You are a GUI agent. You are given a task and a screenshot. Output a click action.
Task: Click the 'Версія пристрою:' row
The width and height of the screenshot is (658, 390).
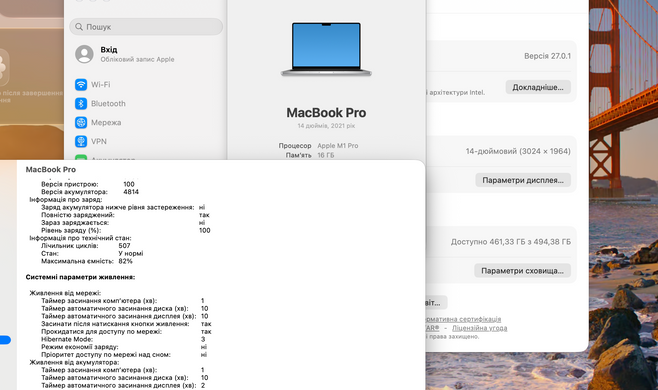pos(88,184)
